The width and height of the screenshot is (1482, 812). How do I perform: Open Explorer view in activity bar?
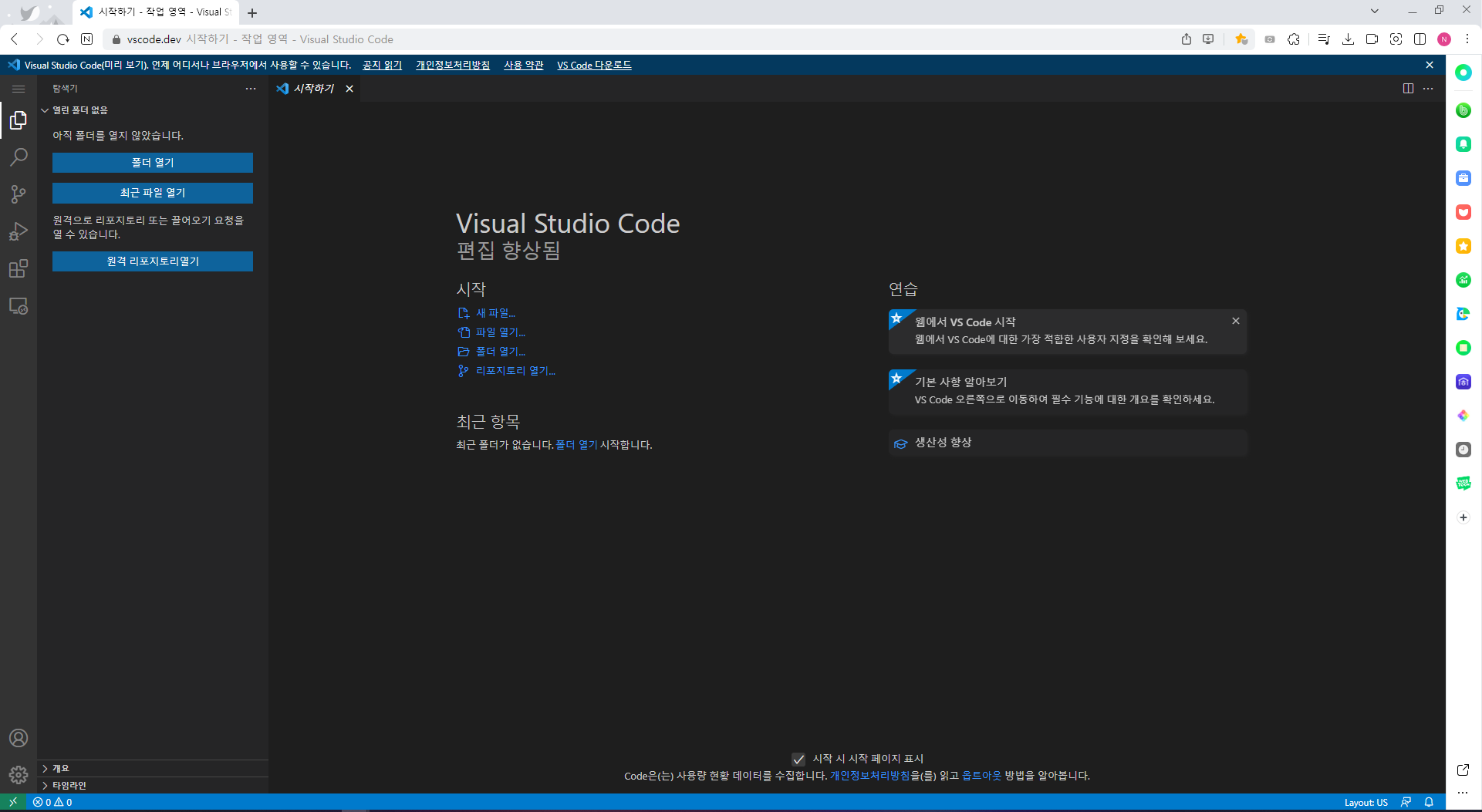pyautogui.click(x=19, y=120)
